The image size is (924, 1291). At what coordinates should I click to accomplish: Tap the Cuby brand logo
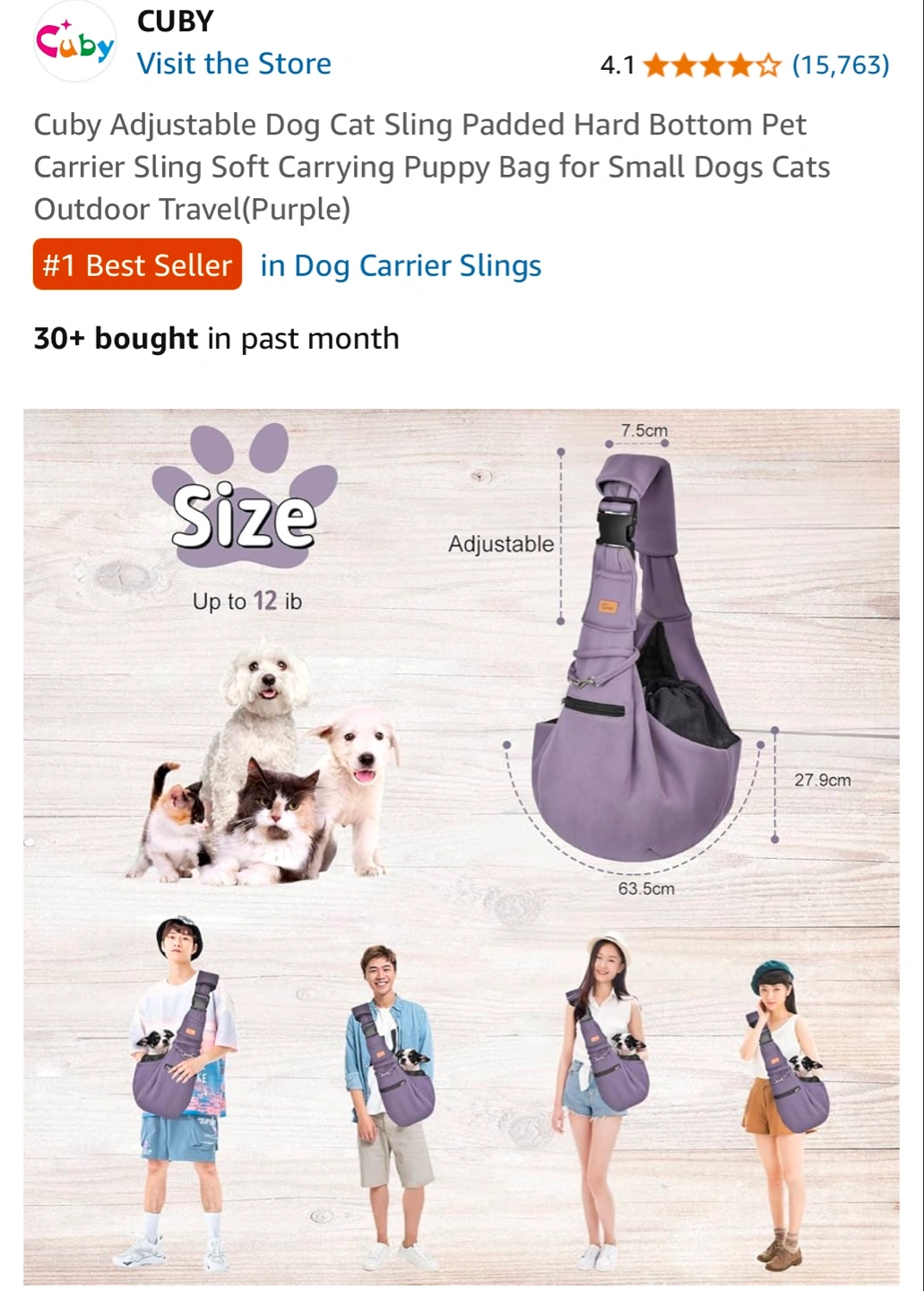74,41
